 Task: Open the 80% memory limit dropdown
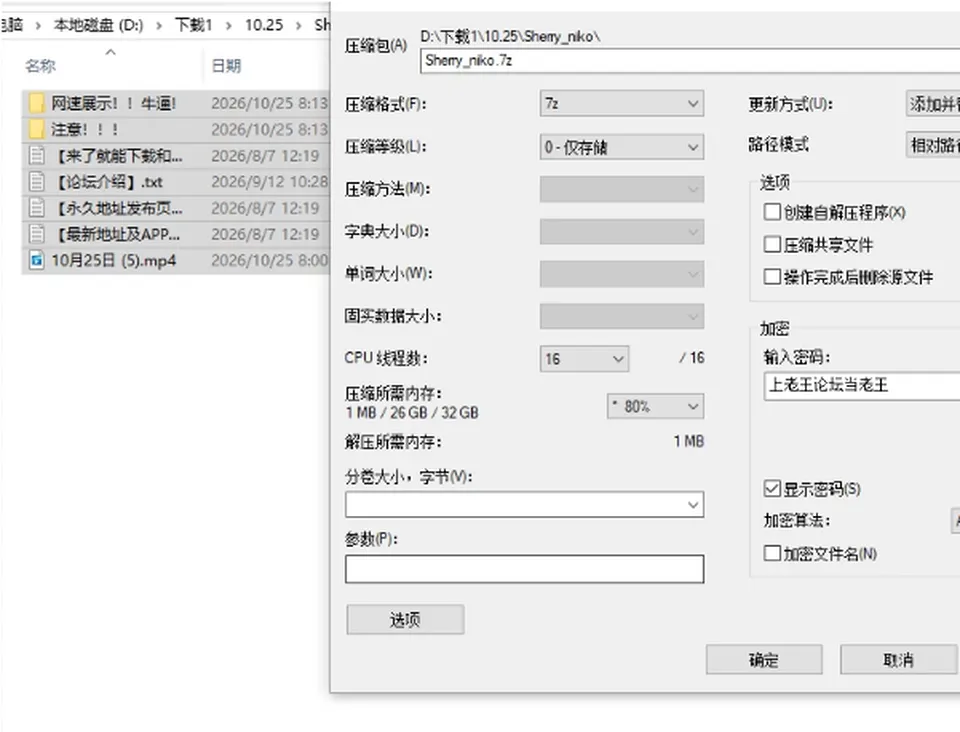655,406
